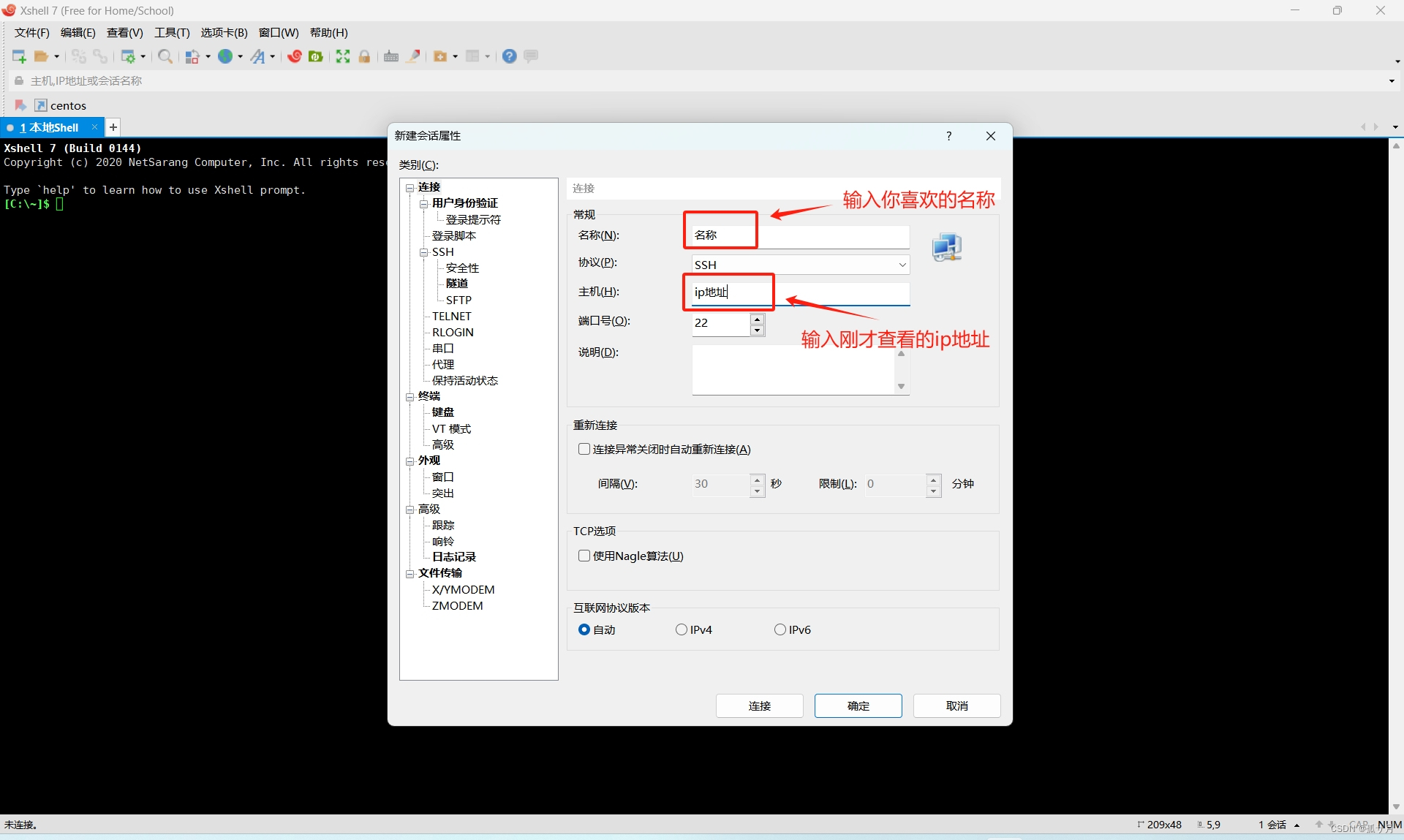Enable auto reconnect on abnormal close

[x=584, y=449]
